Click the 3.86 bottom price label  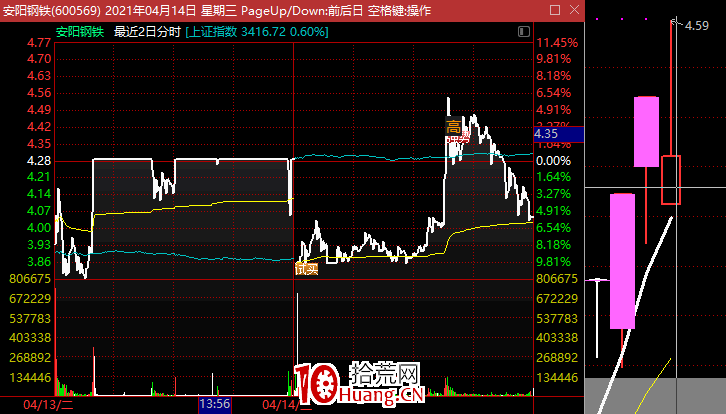pos(39,262)
